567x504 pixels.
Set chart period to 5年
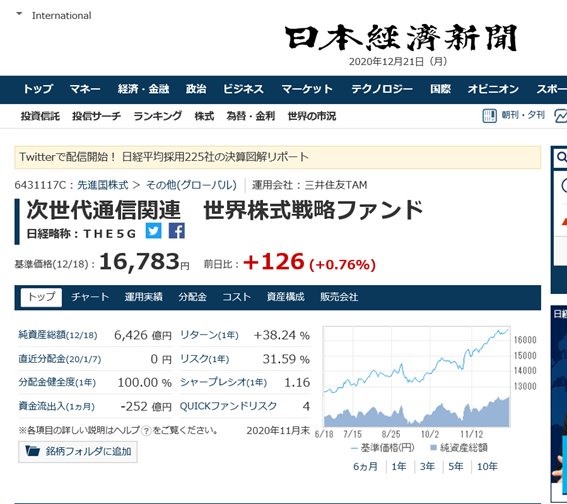(456, 467)
